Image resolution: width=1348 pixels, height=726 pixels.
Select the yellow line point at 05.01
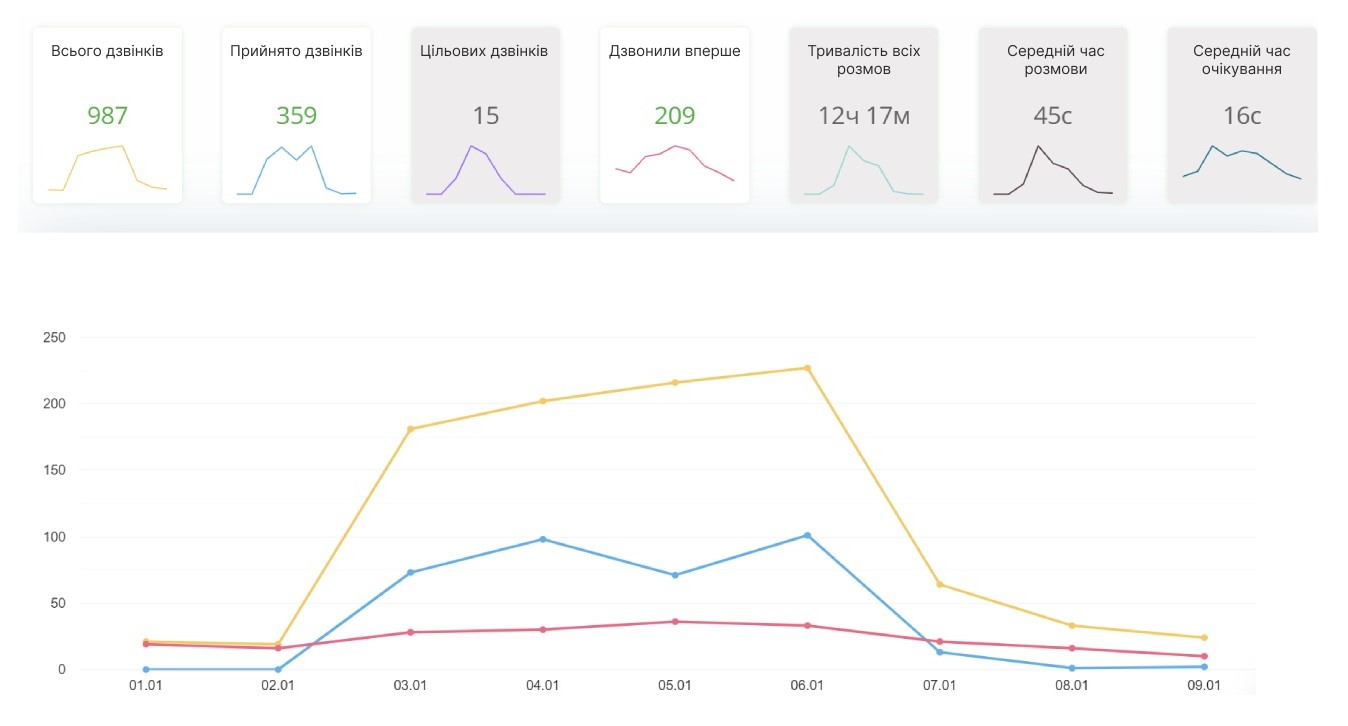click(675, 382)
